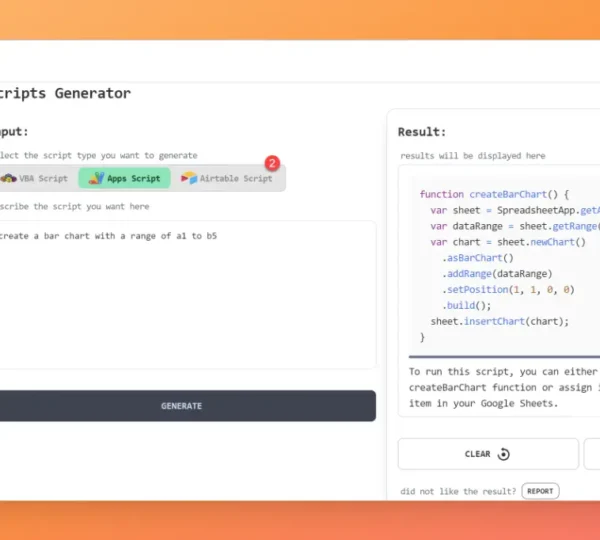Click the circular reset icon beside CLEAR
The image size is (600, 540).
pos(503,454)
